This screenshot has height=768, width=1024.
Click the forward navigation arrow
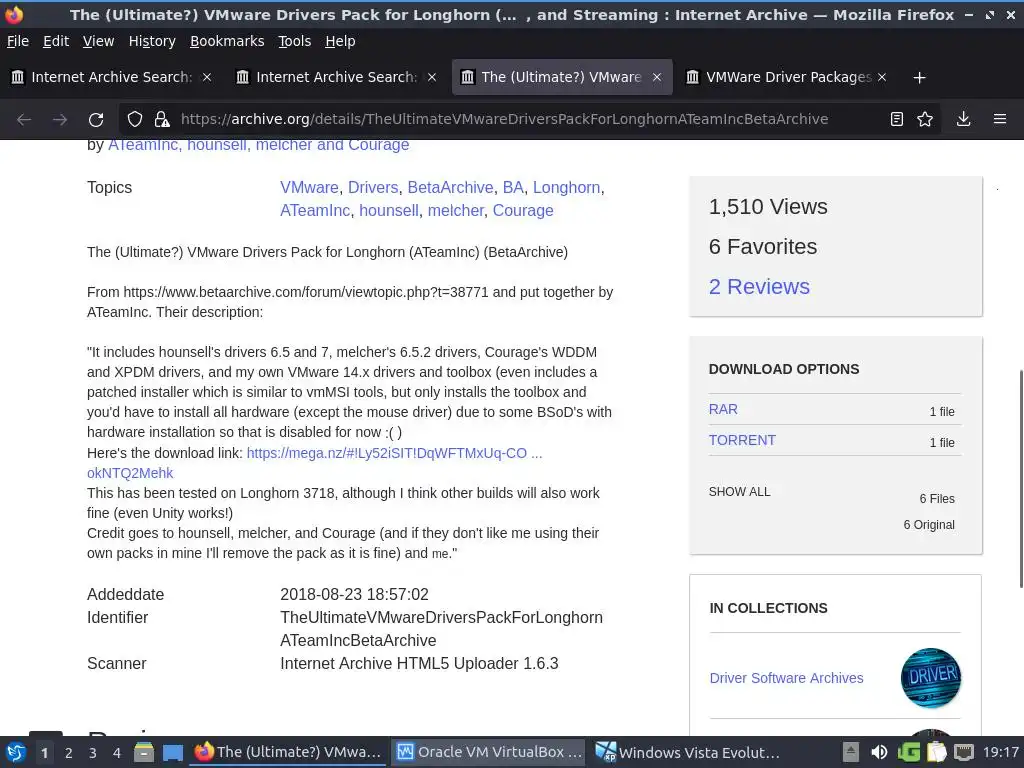[60, 120]
